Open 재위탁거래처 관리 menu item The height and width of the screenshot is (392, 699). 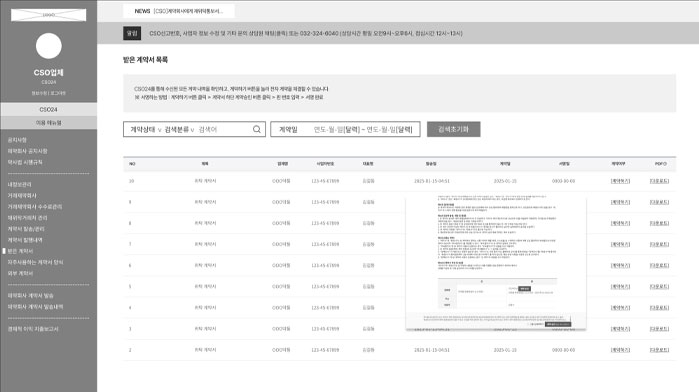point(27,218)
